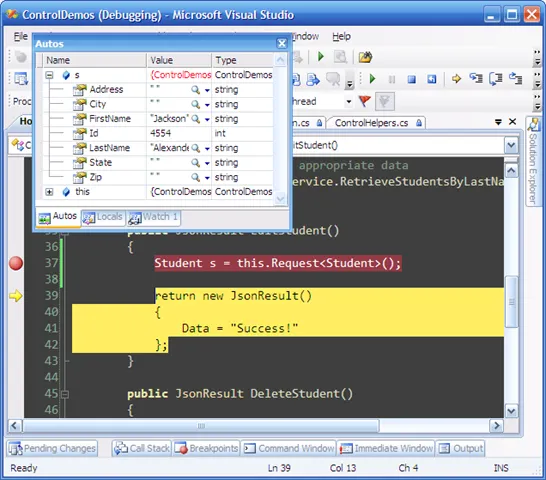Screen dimensions: 546x480
Task: Open visualizer magnifier for LastName row
Action: click(196, 148)
